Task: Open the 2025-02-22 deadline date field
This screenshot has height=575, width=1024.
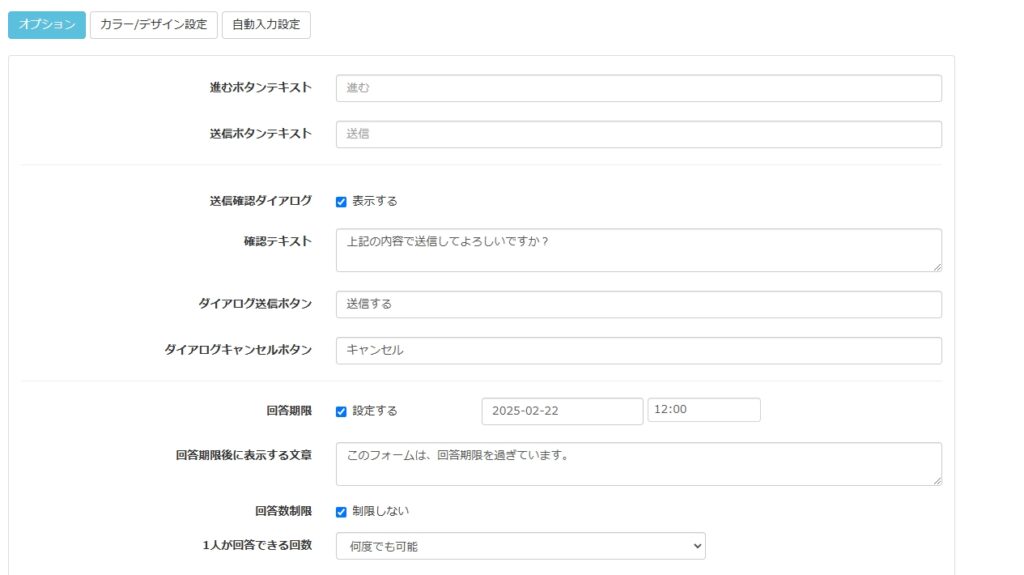Action: (x=562, y=411)
